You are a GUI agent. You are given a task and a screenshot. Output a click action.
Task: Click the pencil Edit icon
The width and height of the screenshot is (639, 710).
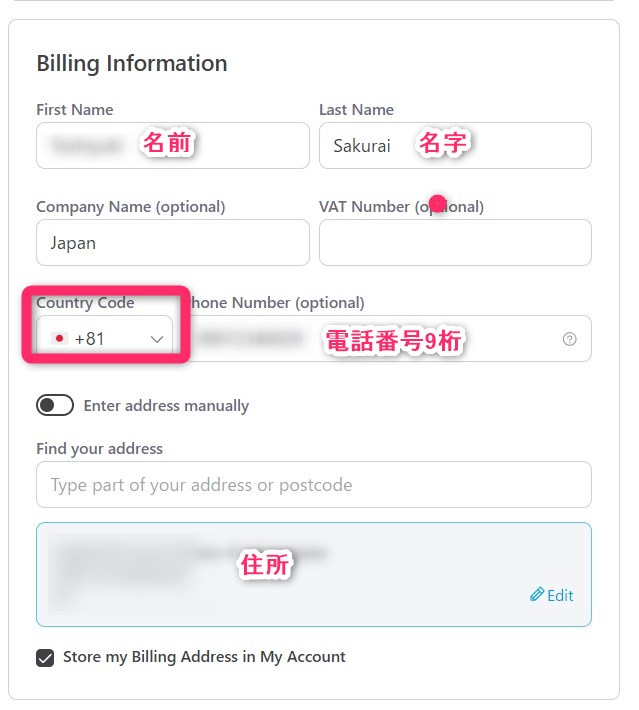coord(537,595)
